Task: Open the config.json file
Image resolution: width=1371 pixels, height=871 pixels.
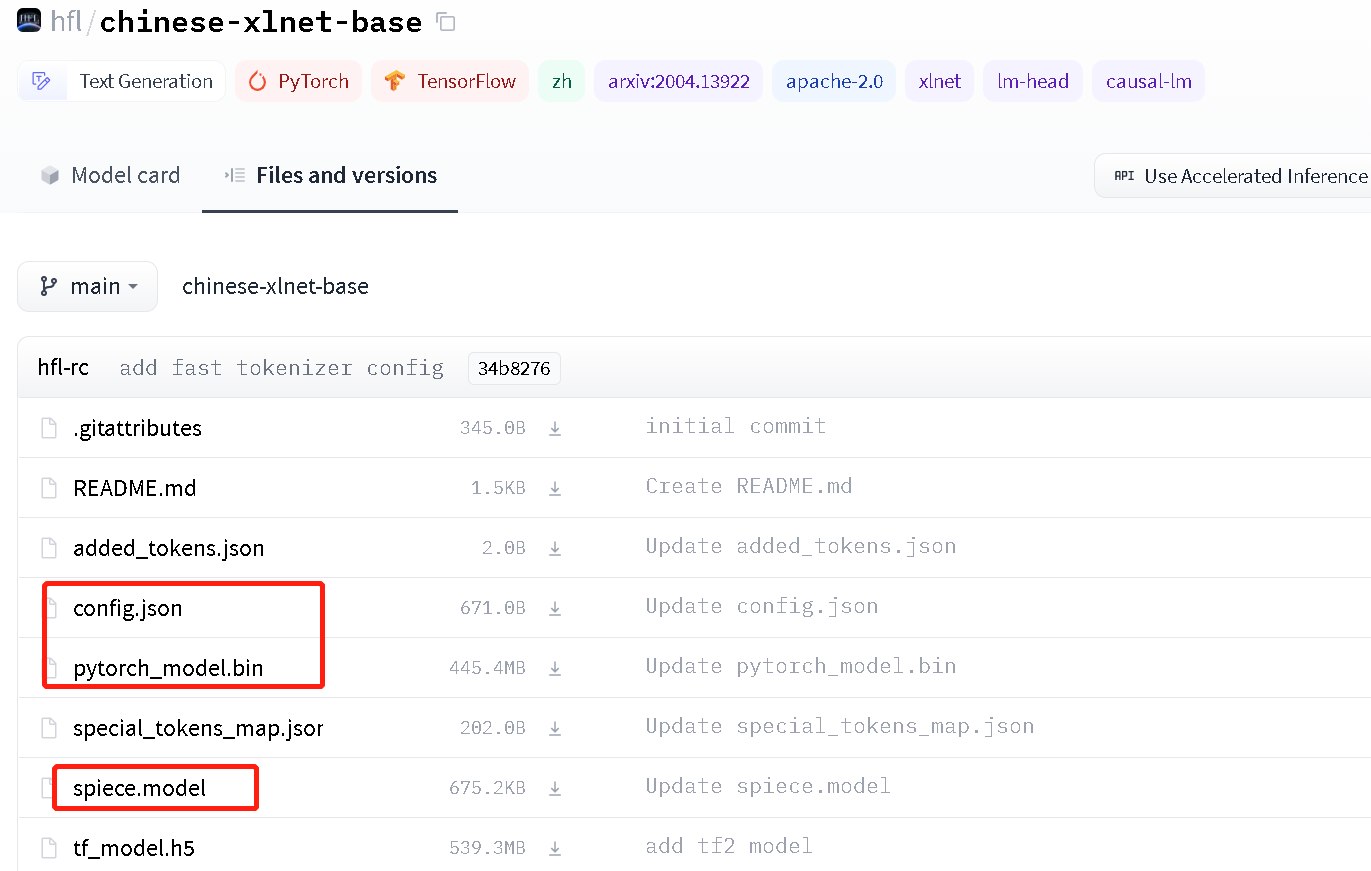Action: (127, 609)
